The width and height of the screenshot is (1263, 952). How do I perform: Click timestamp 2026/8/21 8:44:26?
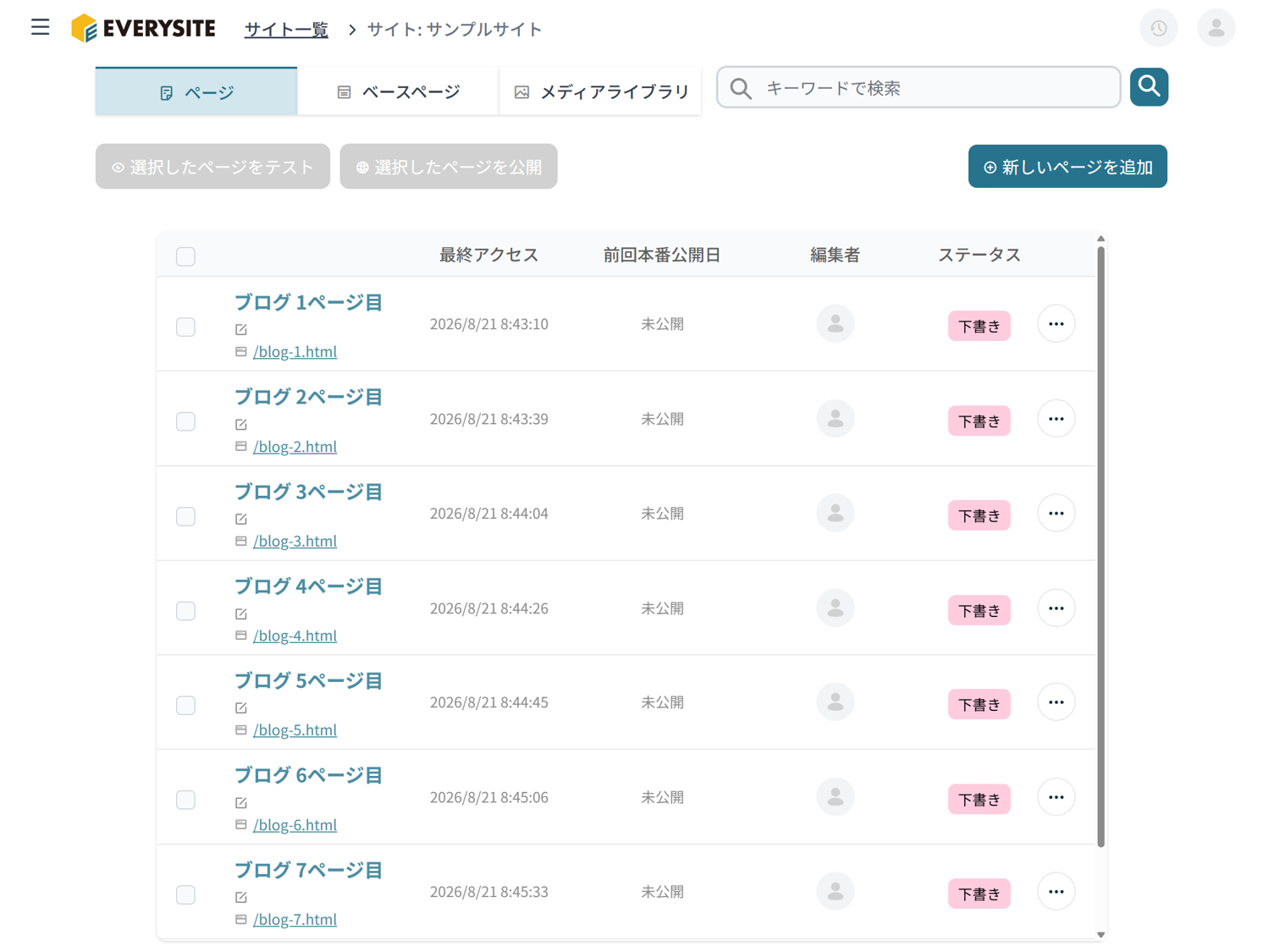[488, 608]
